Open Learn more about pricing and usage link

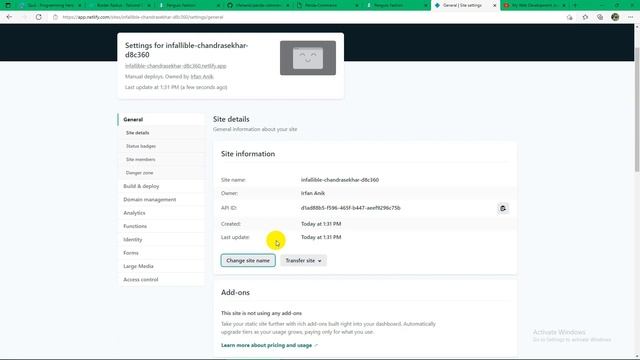click(x=269, y=345)
